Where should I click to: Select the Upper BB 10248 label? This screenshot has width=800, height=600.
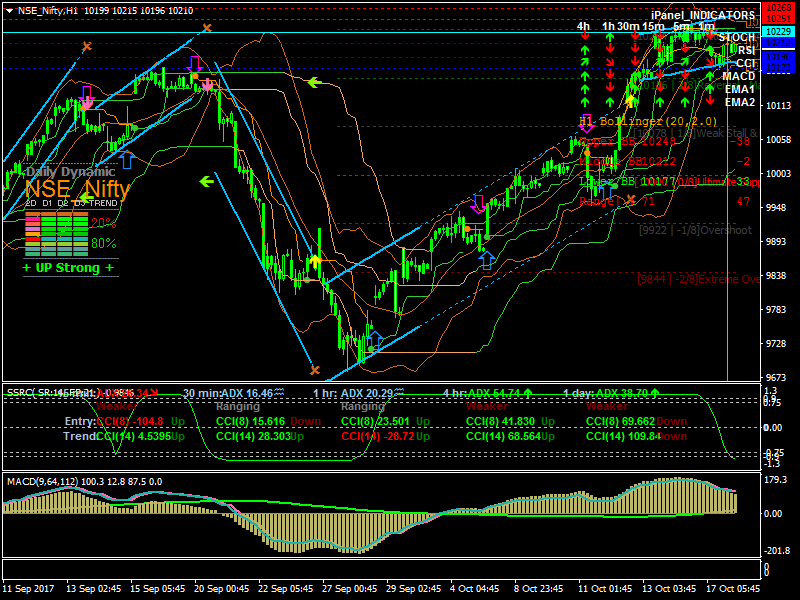[628, 141]
